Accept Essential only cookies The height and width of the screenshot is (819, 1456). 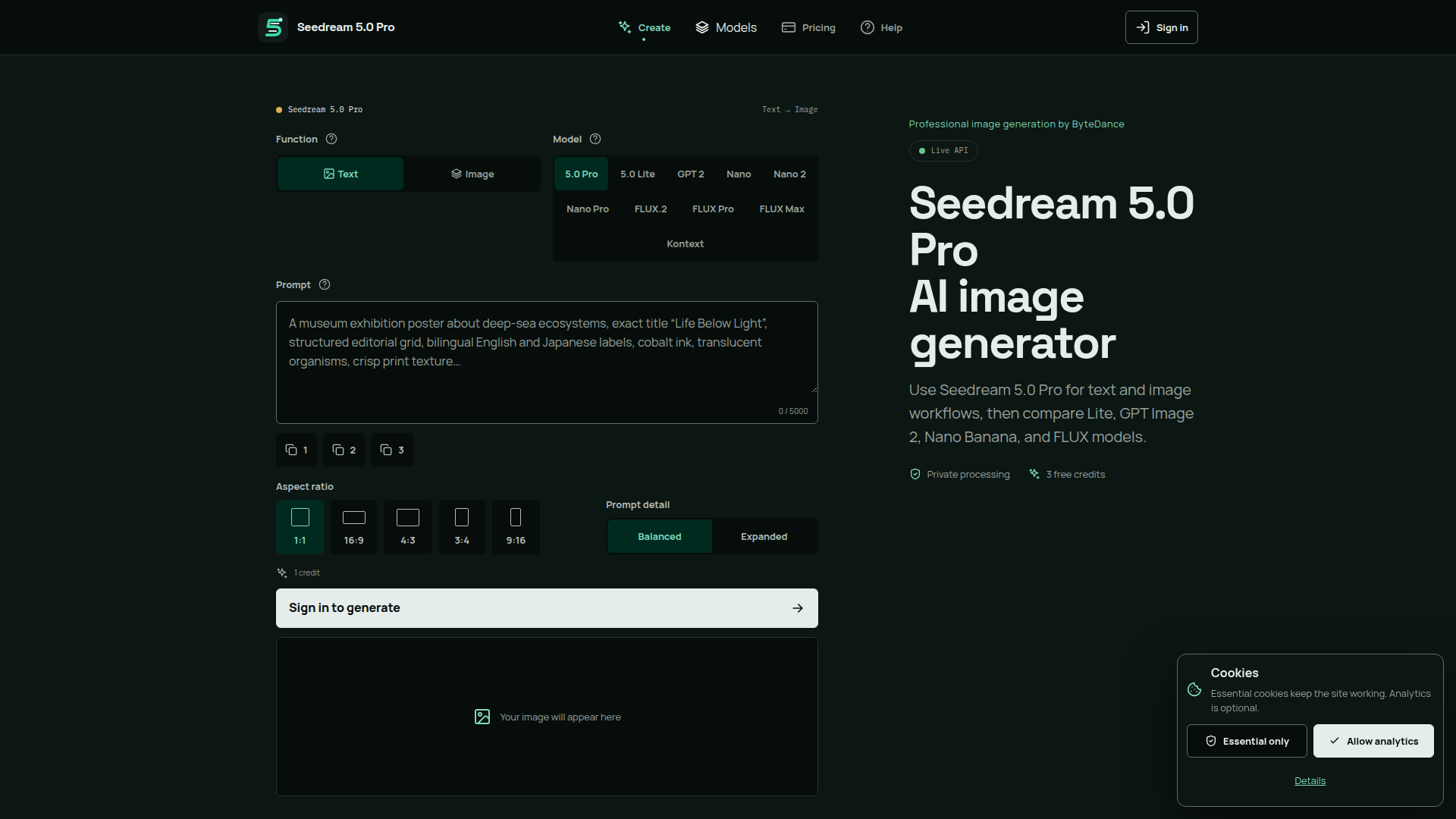1247,741
